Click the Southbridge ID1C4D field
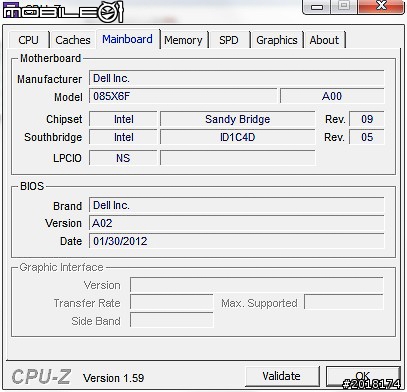This screenshot has width=407, height=392. pos(237,137)
